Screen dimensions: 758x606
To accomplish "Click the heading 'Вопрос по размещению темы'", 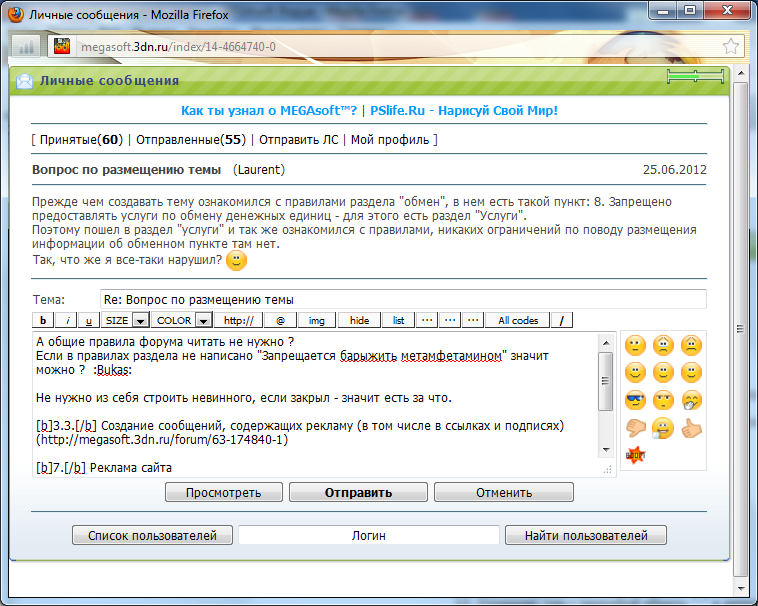I will click(x=127, y=170).
